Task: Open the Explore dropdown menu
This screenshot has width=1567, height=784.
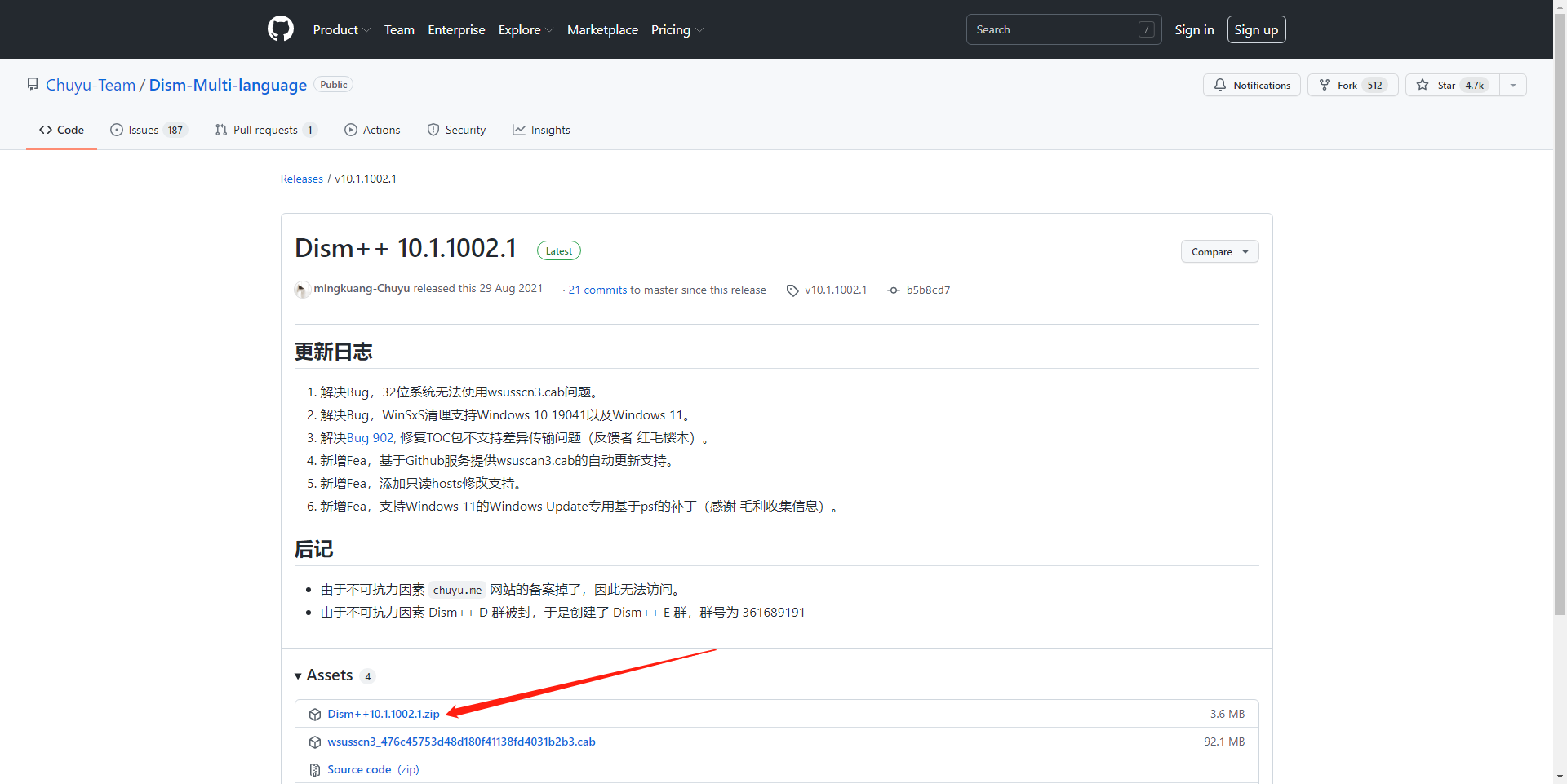Action: 526,29
